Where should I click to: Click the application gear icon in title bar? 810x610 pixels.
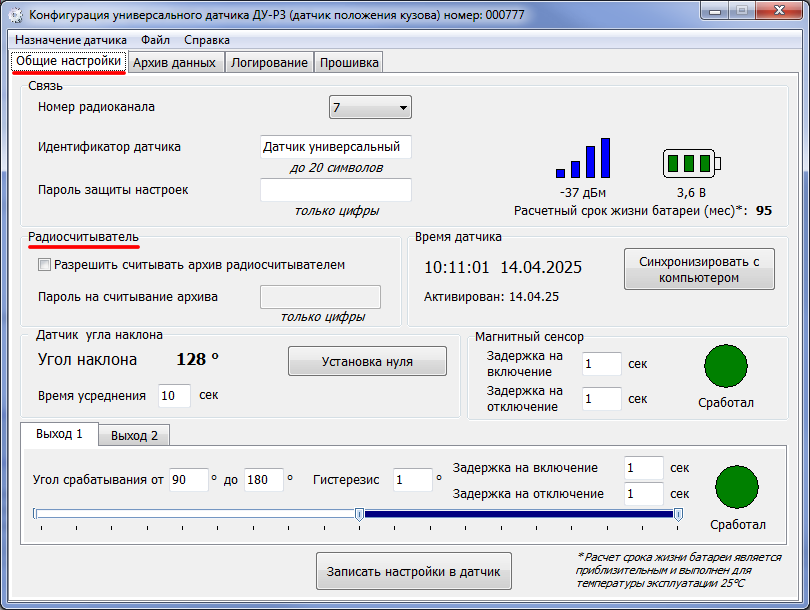pyautogui.click(x=15, y=15)
